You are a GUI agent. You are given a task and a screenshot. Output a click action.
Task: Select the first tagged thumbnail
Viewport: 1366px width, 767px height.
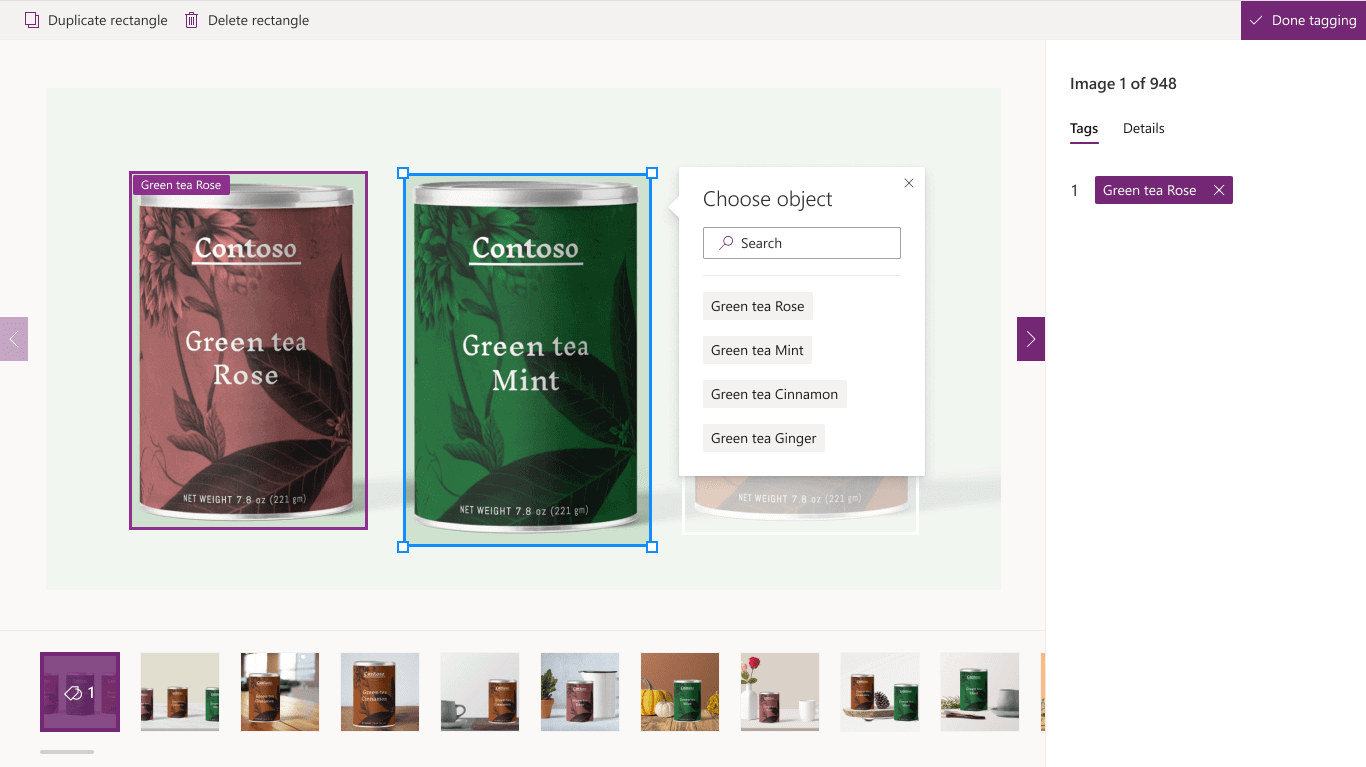(x=80, y=692)
